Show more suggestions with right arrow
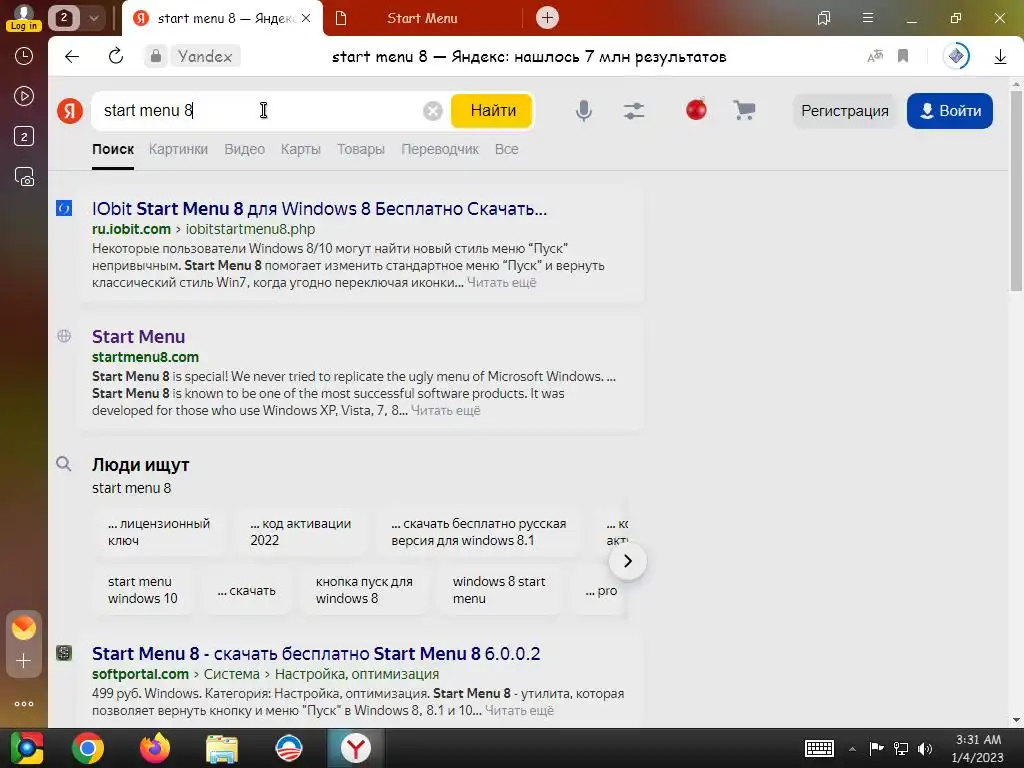 pyautogui.click(x=628, y=561)
